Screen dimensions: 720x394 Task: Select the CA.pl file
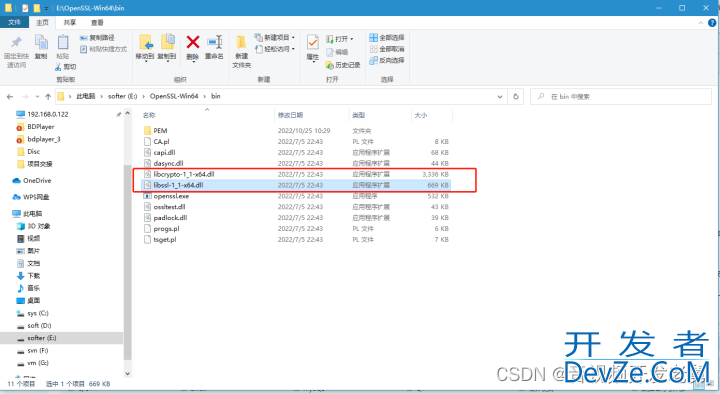(x=161, y=141)
